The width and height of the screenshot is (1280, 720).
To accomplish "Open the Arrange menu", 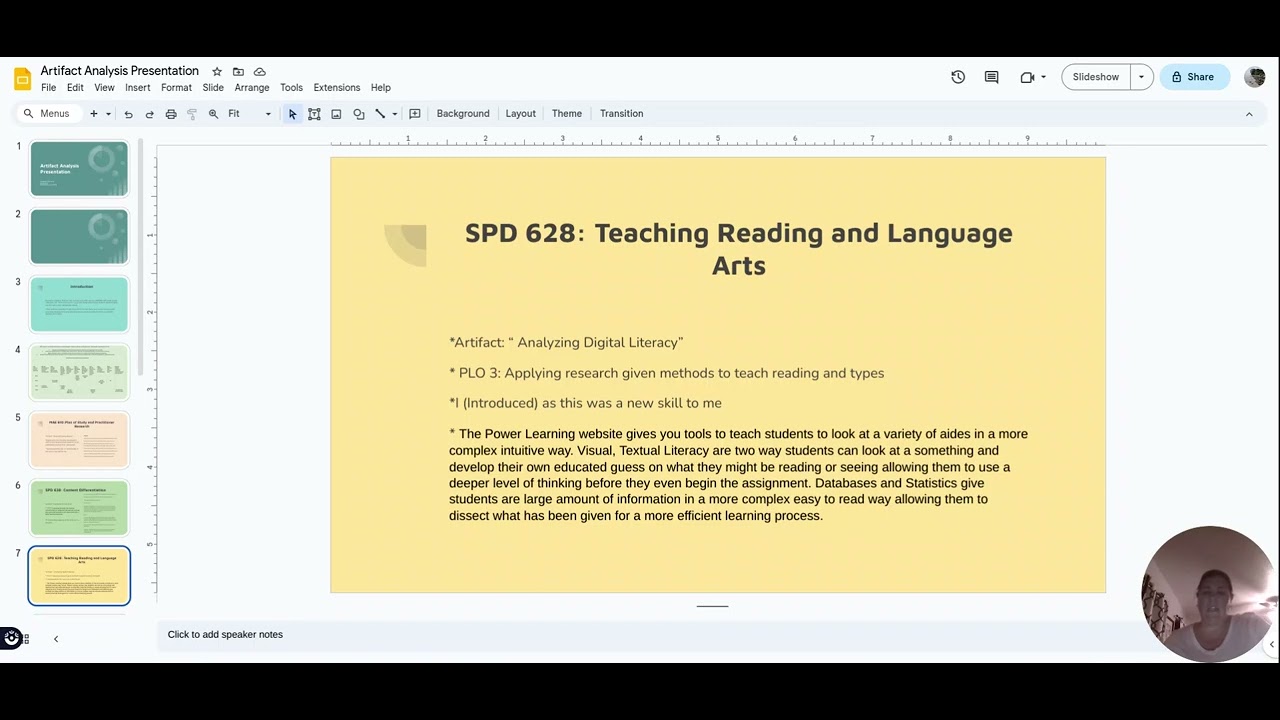I will click(252, 88).
